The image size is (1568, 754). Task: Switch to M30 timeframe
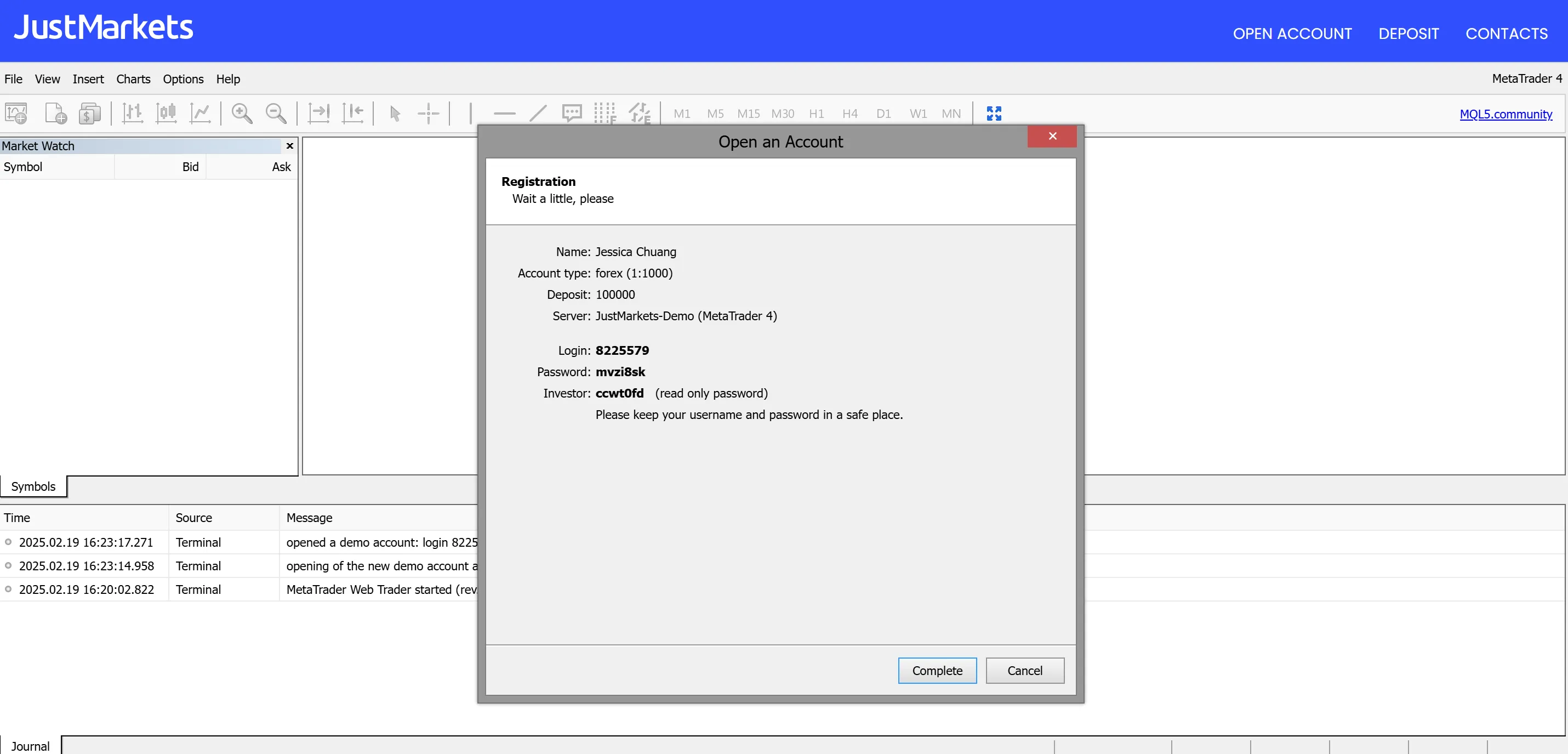[783, 114]
